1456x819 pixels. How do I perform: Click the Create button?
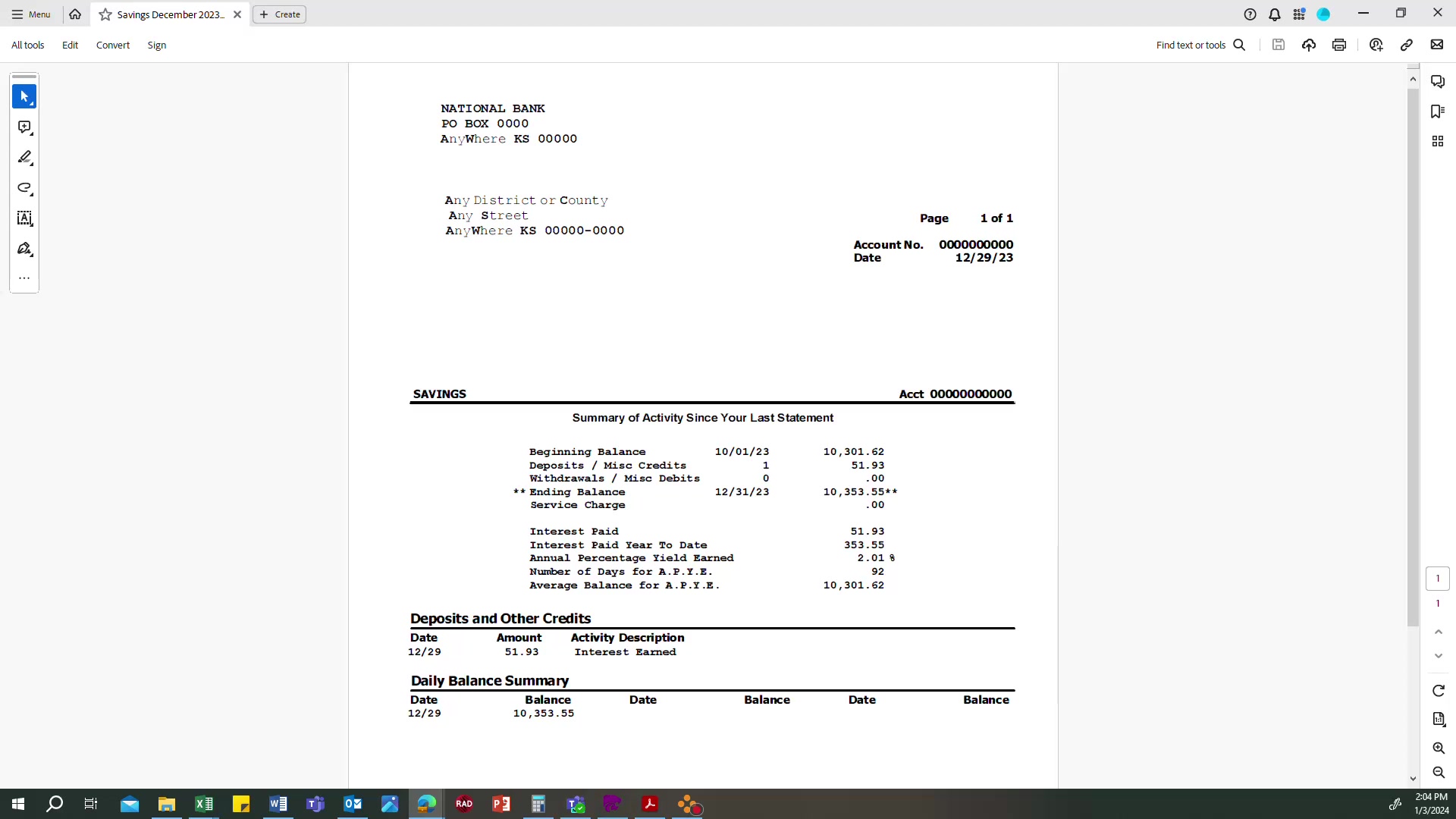tap(279, 14)
